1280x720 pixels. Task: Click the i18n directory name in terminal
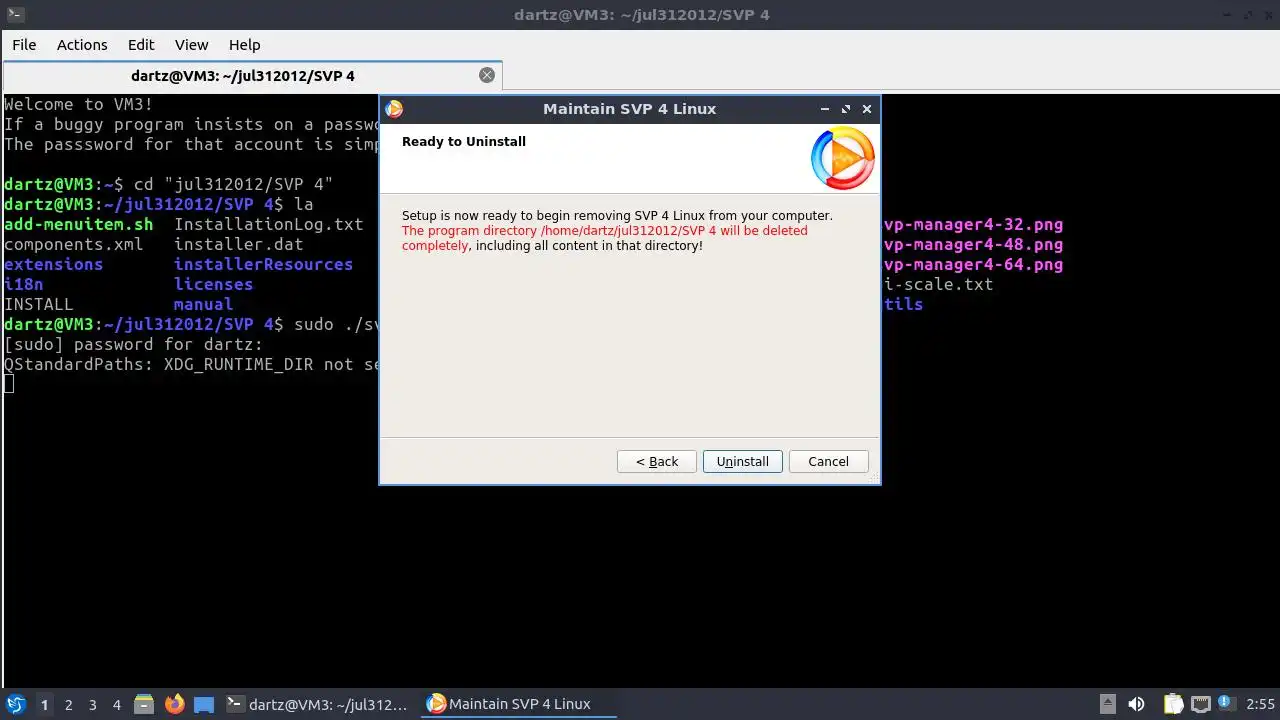(24, 284)
